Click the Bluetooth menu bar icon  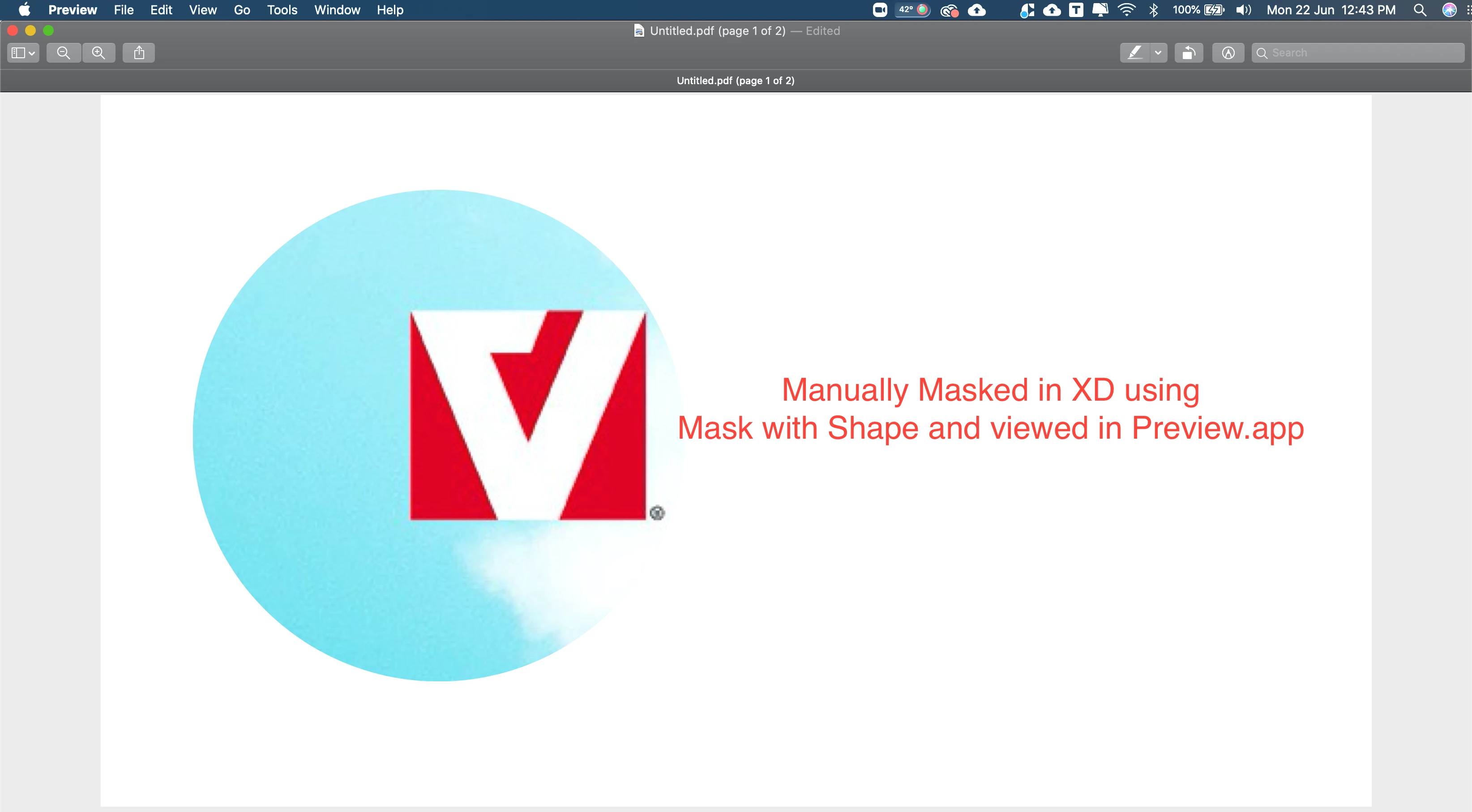[1154, 10]
